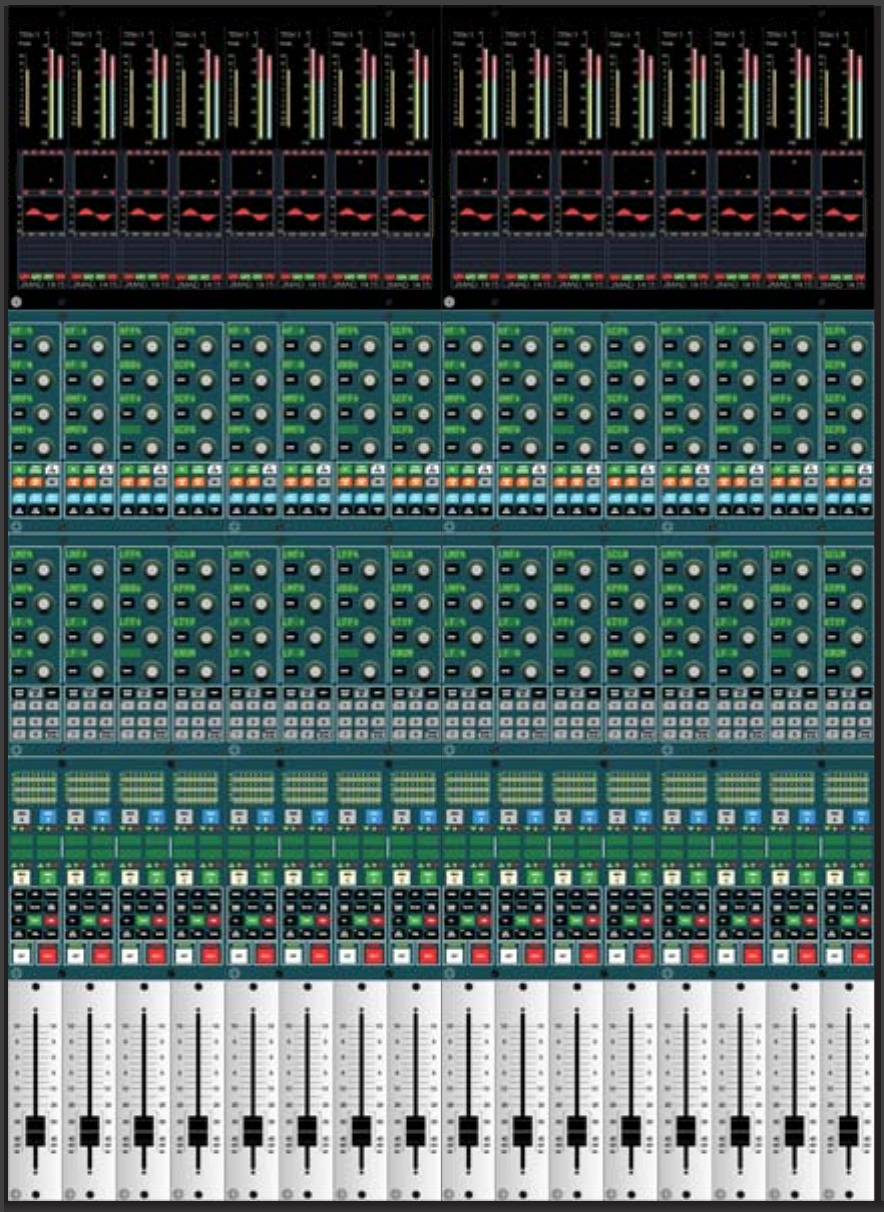Toggle large red button above channel 5 fader
Viewport: 884px width, 1212px height.
coord(265,954)
